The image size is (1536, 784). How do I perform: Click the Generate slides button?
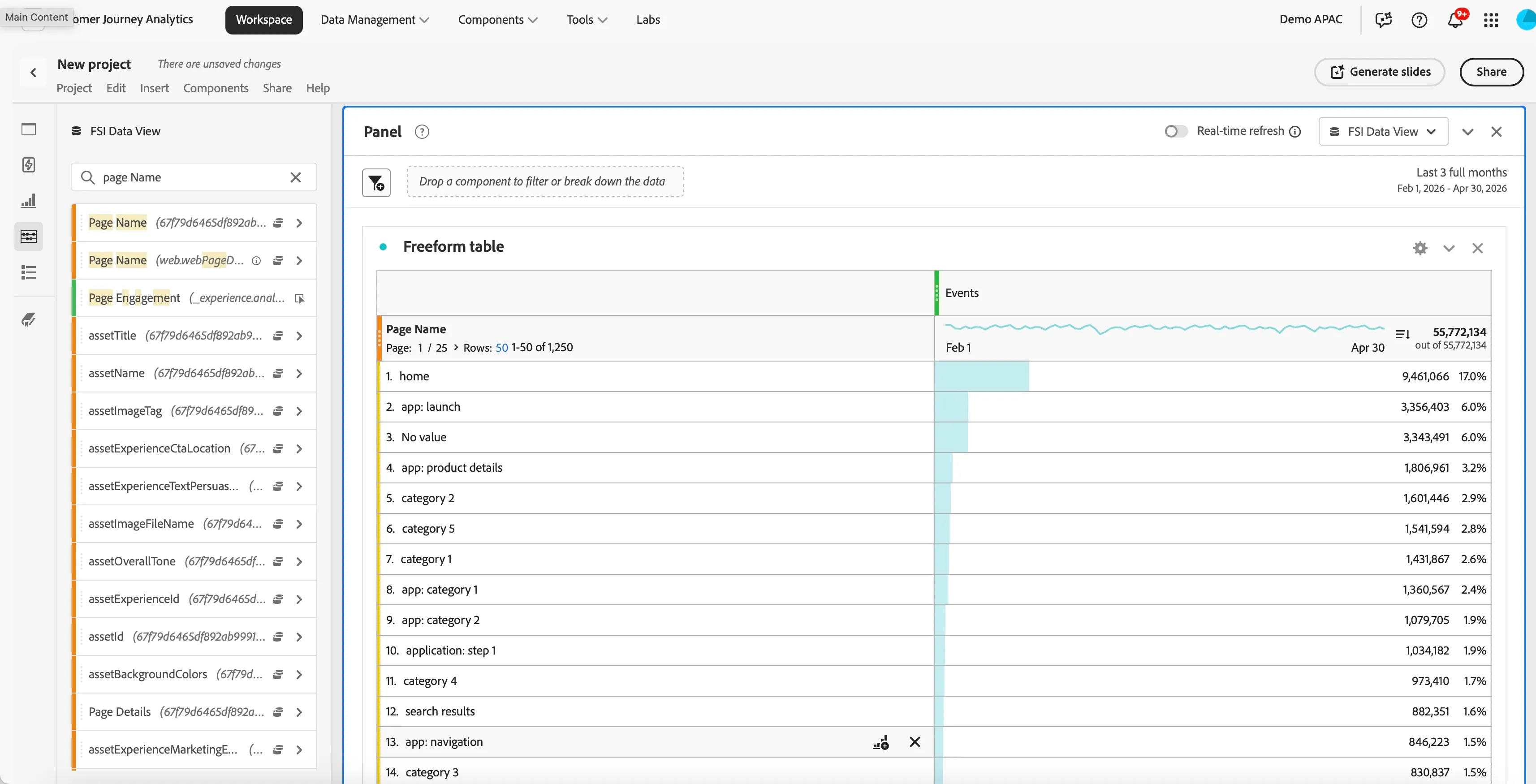1380,72
